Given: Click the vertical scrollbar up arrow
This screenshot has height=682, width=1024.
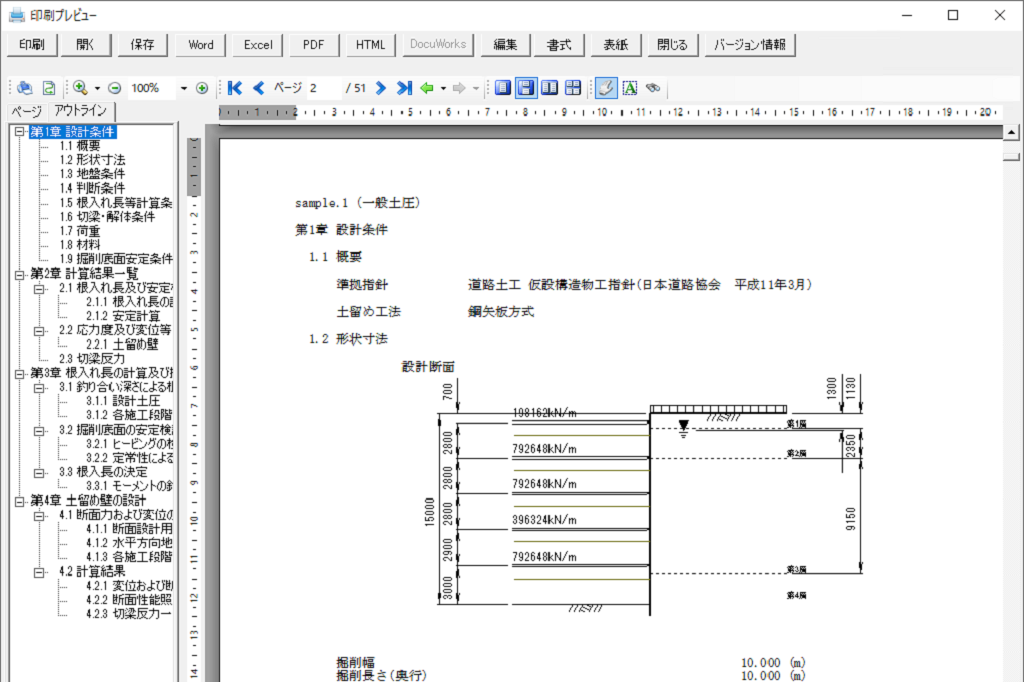Looking at the screenshot, I should point(1011,133).
